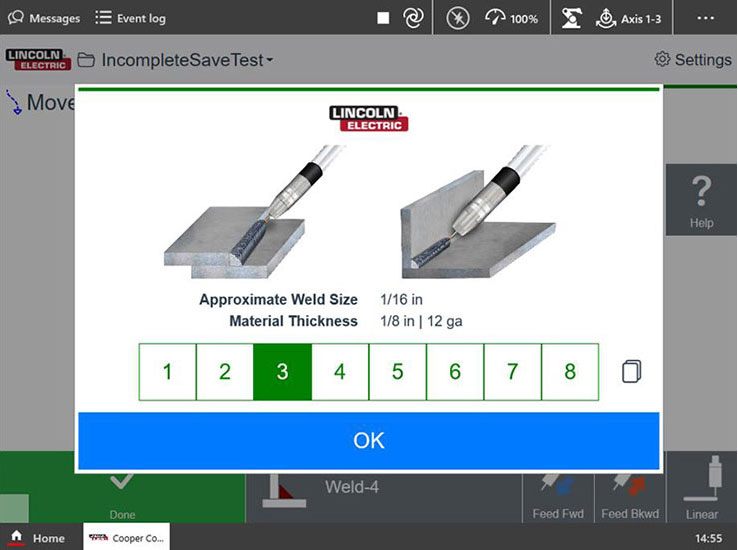
Task: Select weld preset 1
Action: tap(168, 372)
